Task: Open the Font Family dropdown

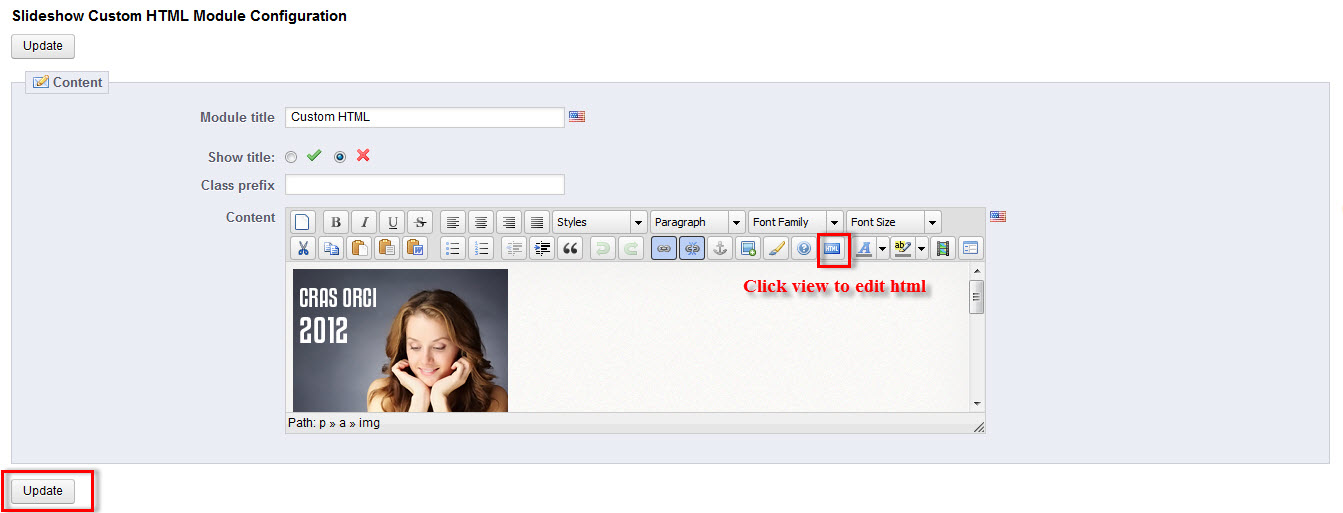Action: pos(796,222)
